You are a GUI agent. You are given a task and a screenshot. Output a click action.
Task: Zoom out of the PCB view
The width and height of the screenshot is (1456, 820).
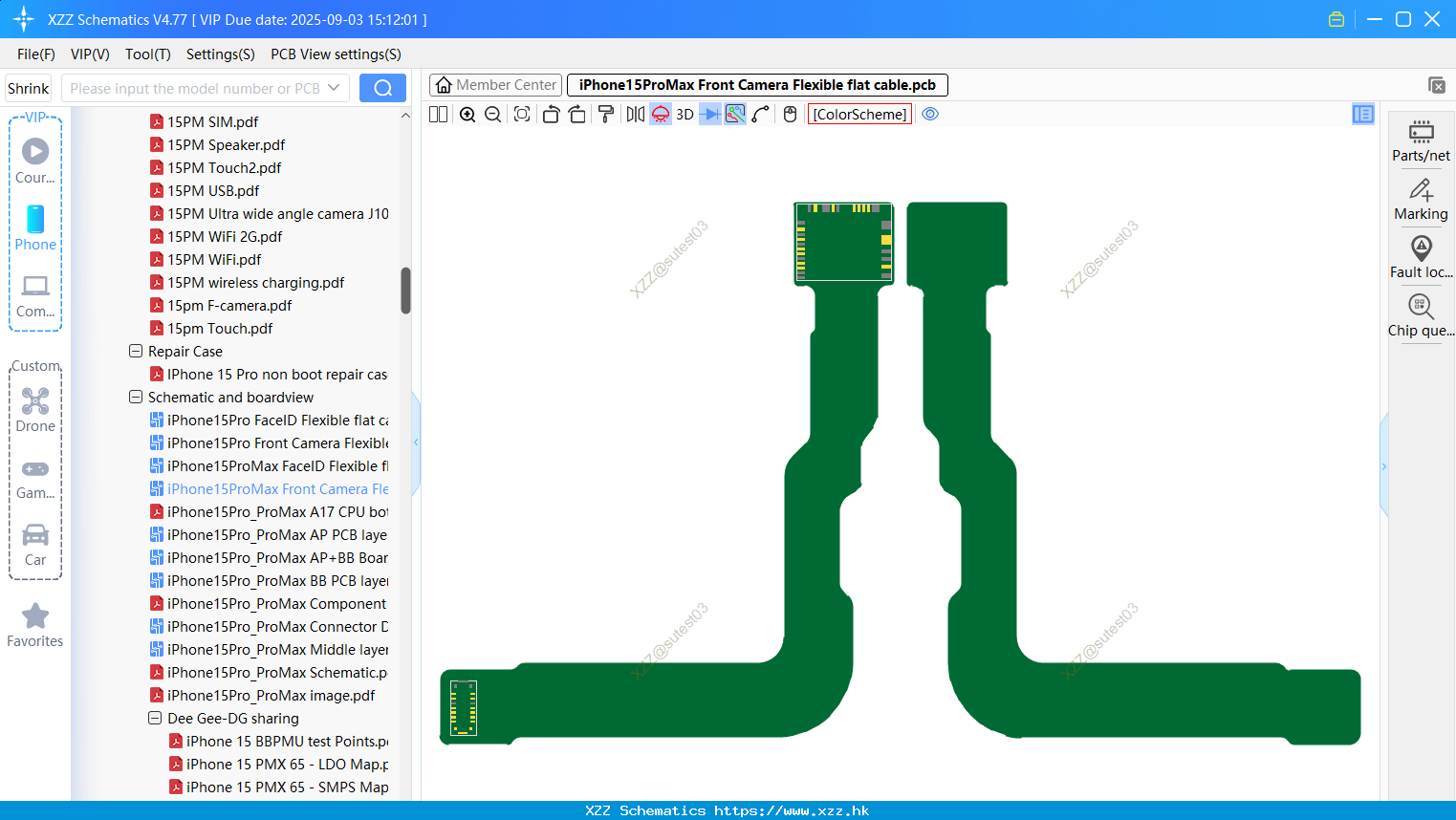tap(493, 114)
